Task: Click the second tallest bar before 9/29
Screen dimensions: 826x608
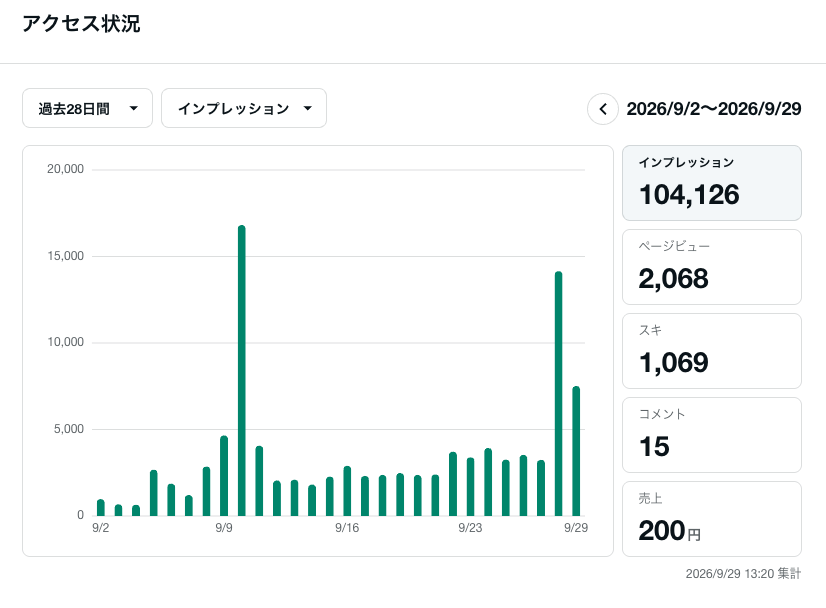Action: [558, 394]
